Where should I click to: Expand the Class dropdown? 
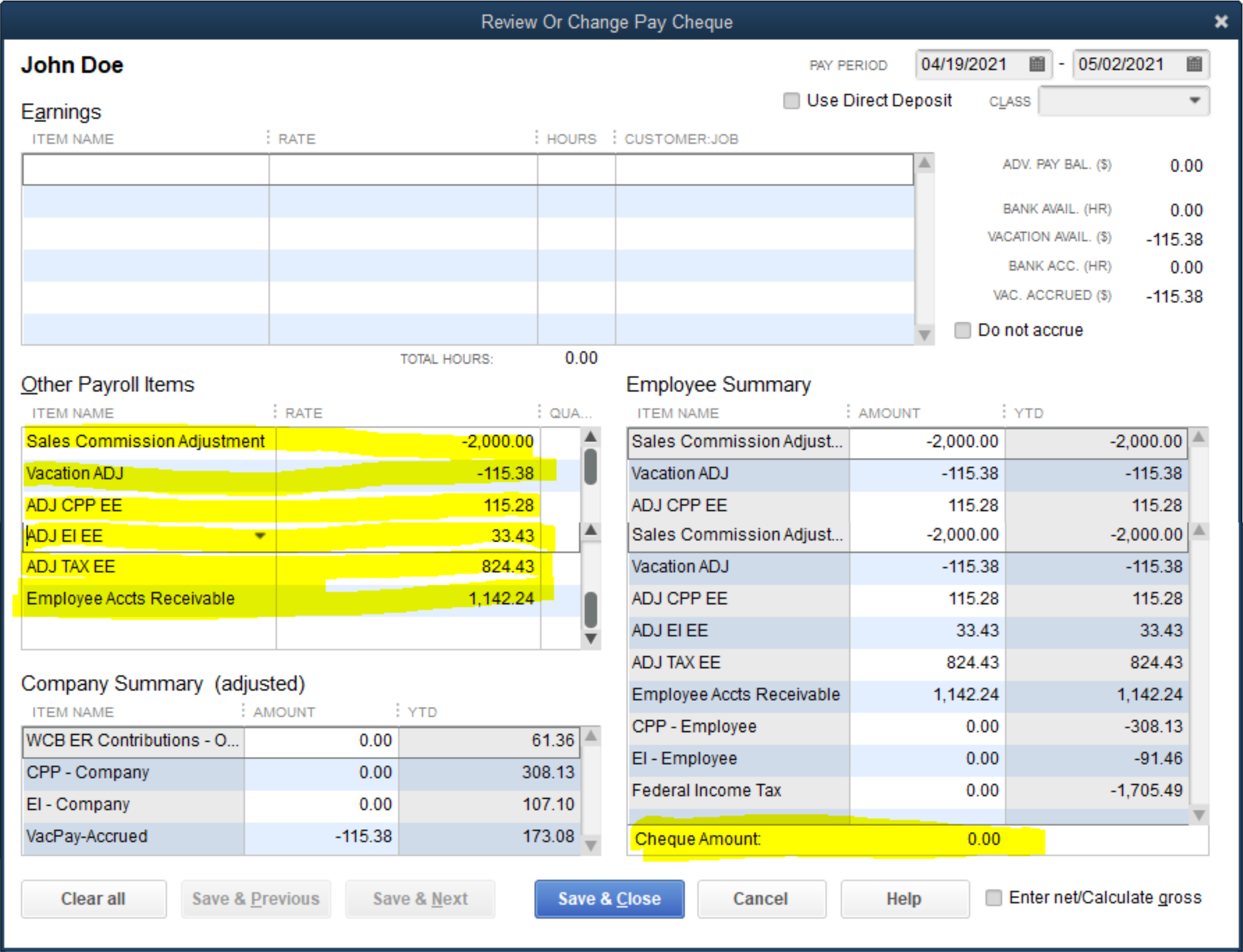click(x=1194, y=101)
